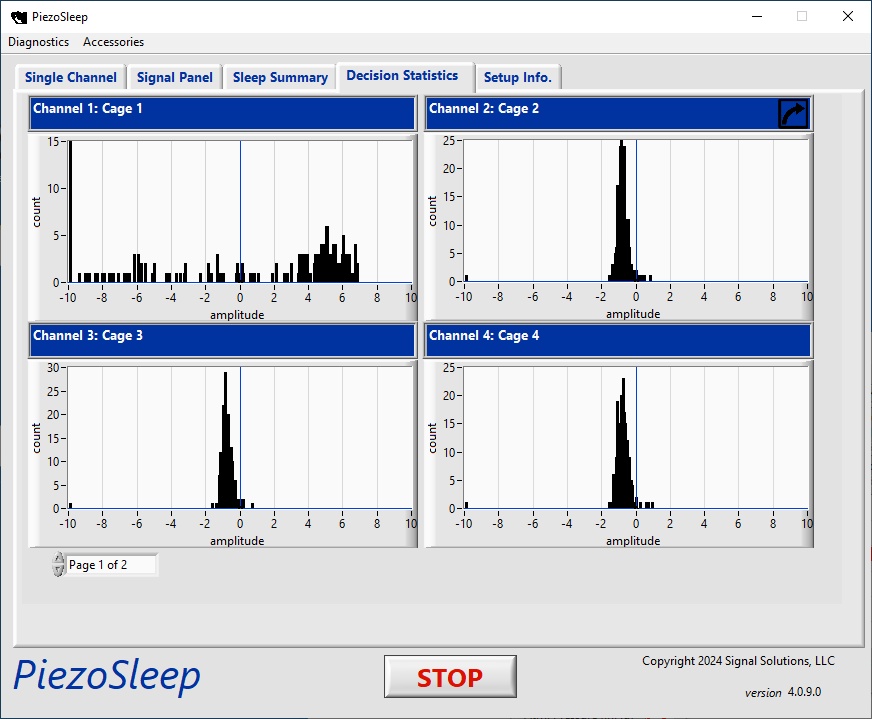Click the Channel 1 amplitude histogram plot
Viewport: 872px width, 719px height.
(240, 212)
